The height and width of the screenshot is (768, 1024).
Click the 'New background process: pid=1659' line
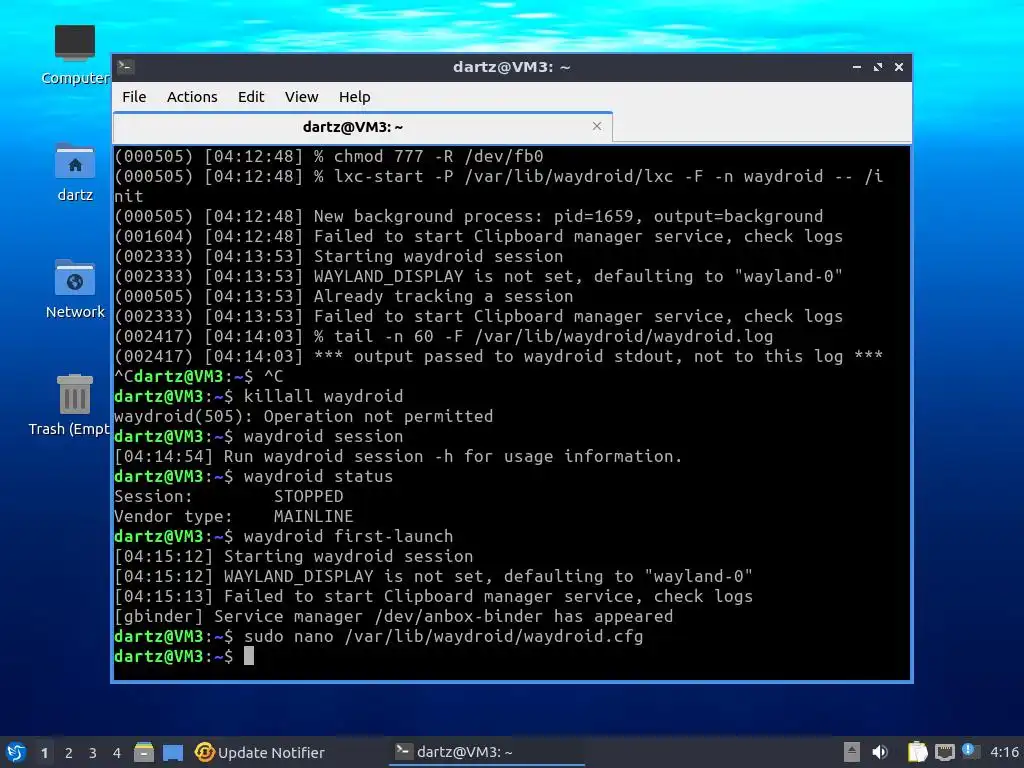(468, 216)
